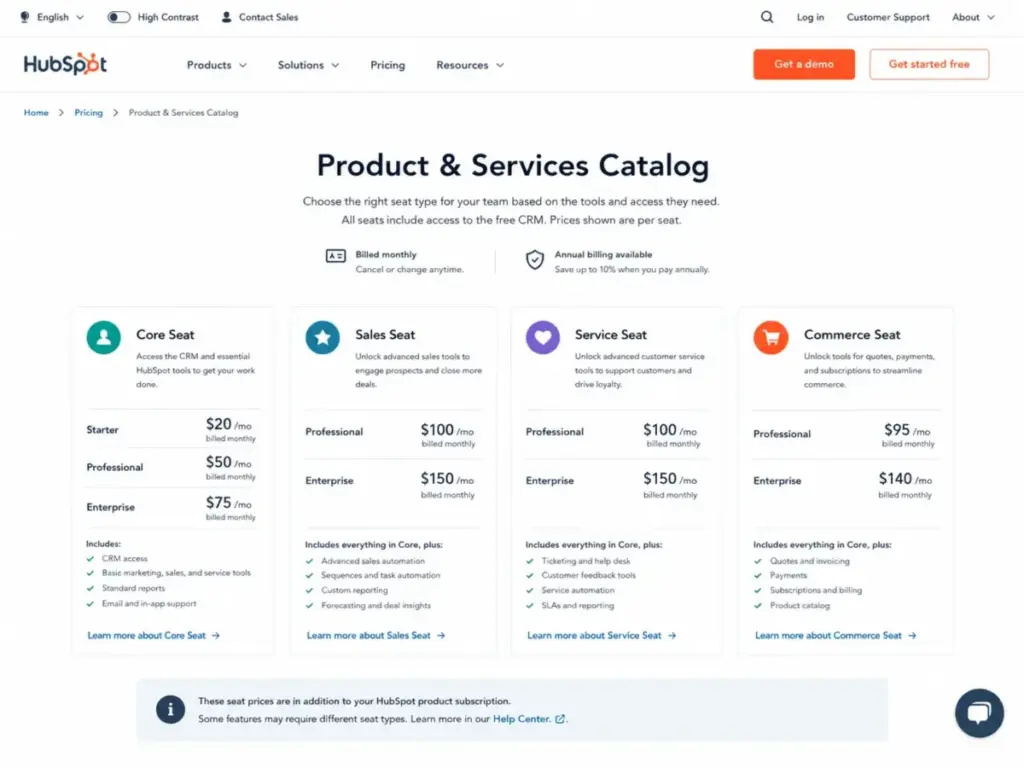Click the checkmark beside Advanced sales automation
Viewport: 1024px width, 768px height.
(310, 561)
